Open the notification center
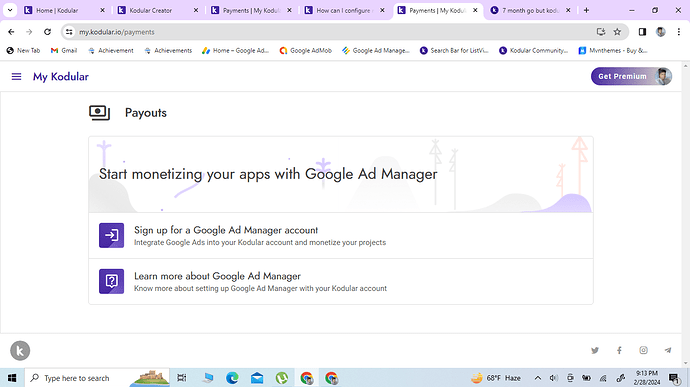The height and width of the screenshot is (387, 690). coord(674,378)
